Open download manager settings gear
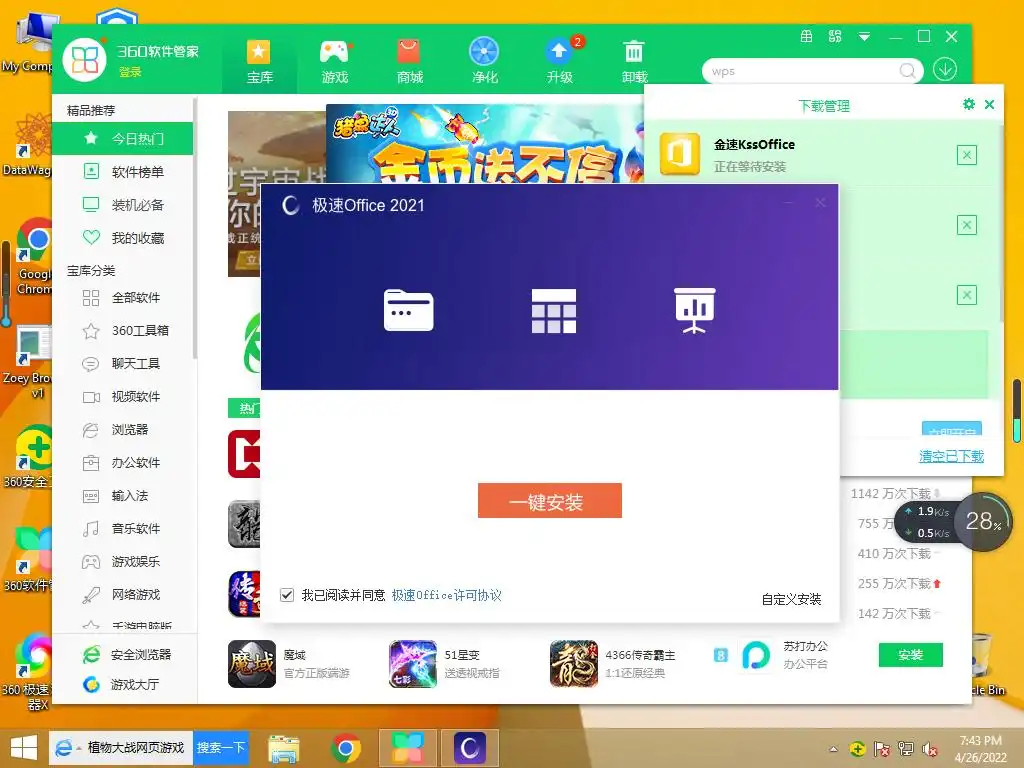1024x768 pixels. tap(968, 104)
